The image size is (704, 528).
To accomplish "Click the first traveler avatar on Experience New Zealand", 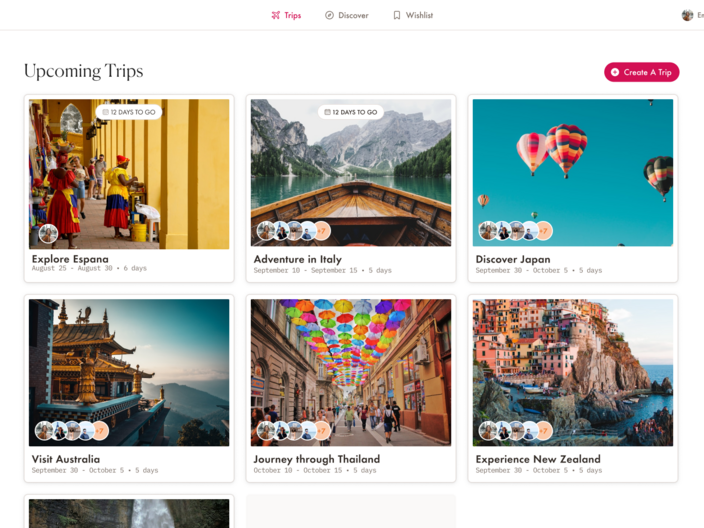I will (488, 431).
